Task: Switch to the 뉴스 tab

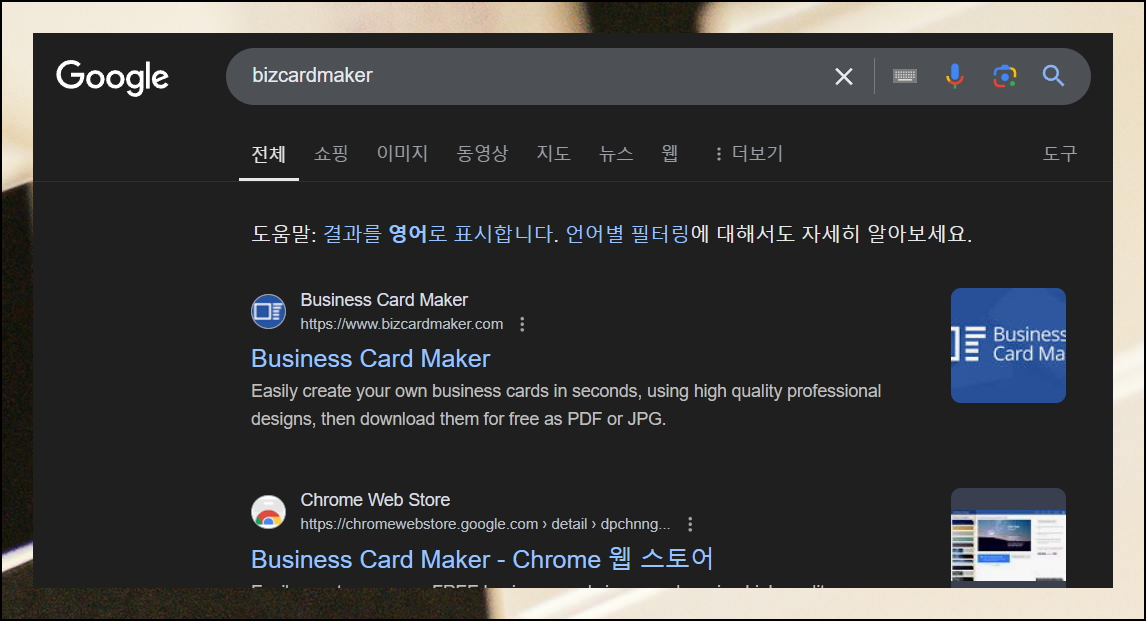Action: (616, 153)
